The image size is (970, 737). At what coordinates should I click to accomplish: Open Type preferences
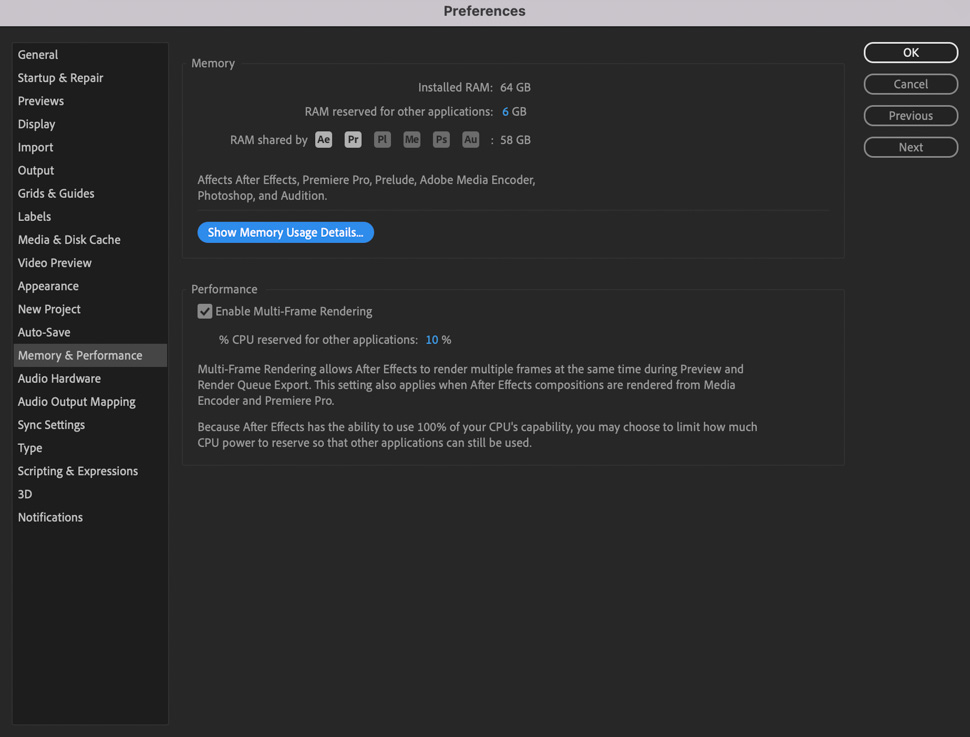click(90, 448)
